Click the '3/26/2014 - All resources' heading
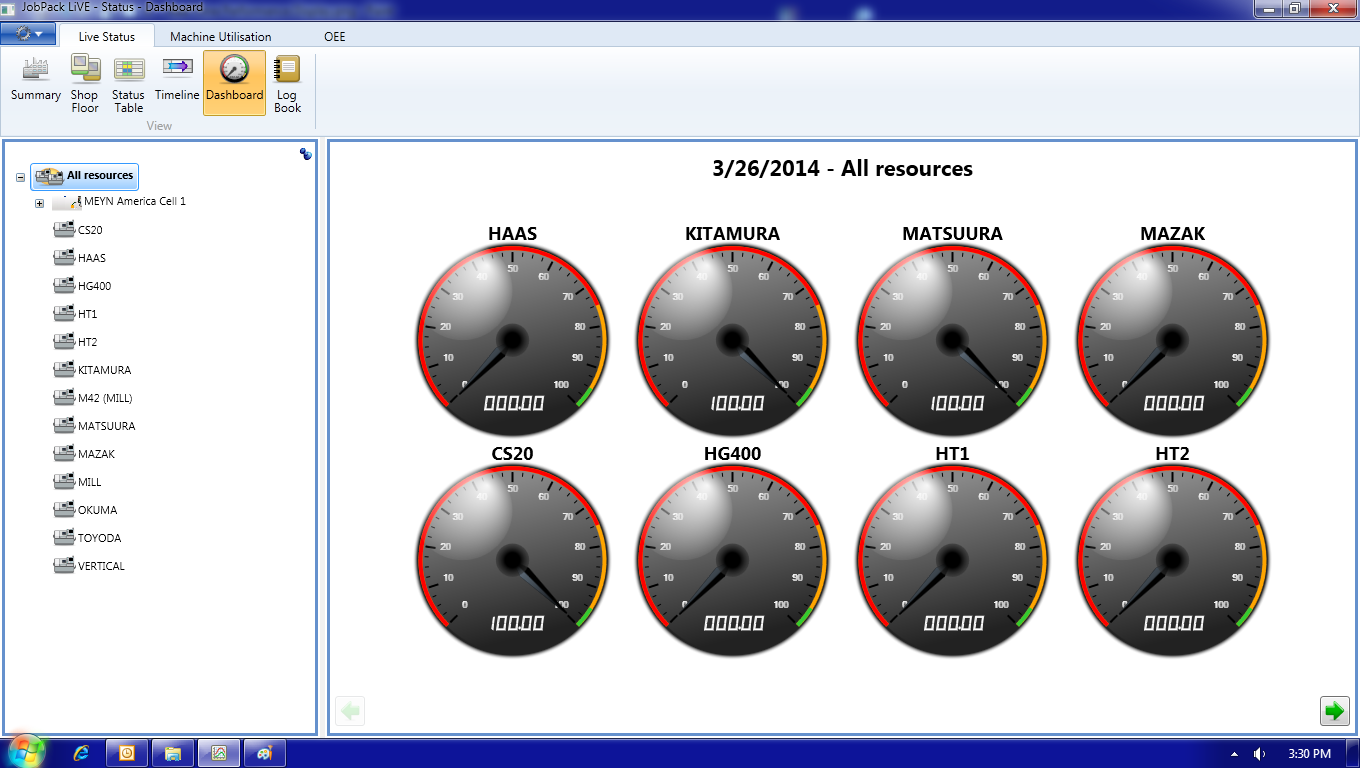 [x=842, y=169]
